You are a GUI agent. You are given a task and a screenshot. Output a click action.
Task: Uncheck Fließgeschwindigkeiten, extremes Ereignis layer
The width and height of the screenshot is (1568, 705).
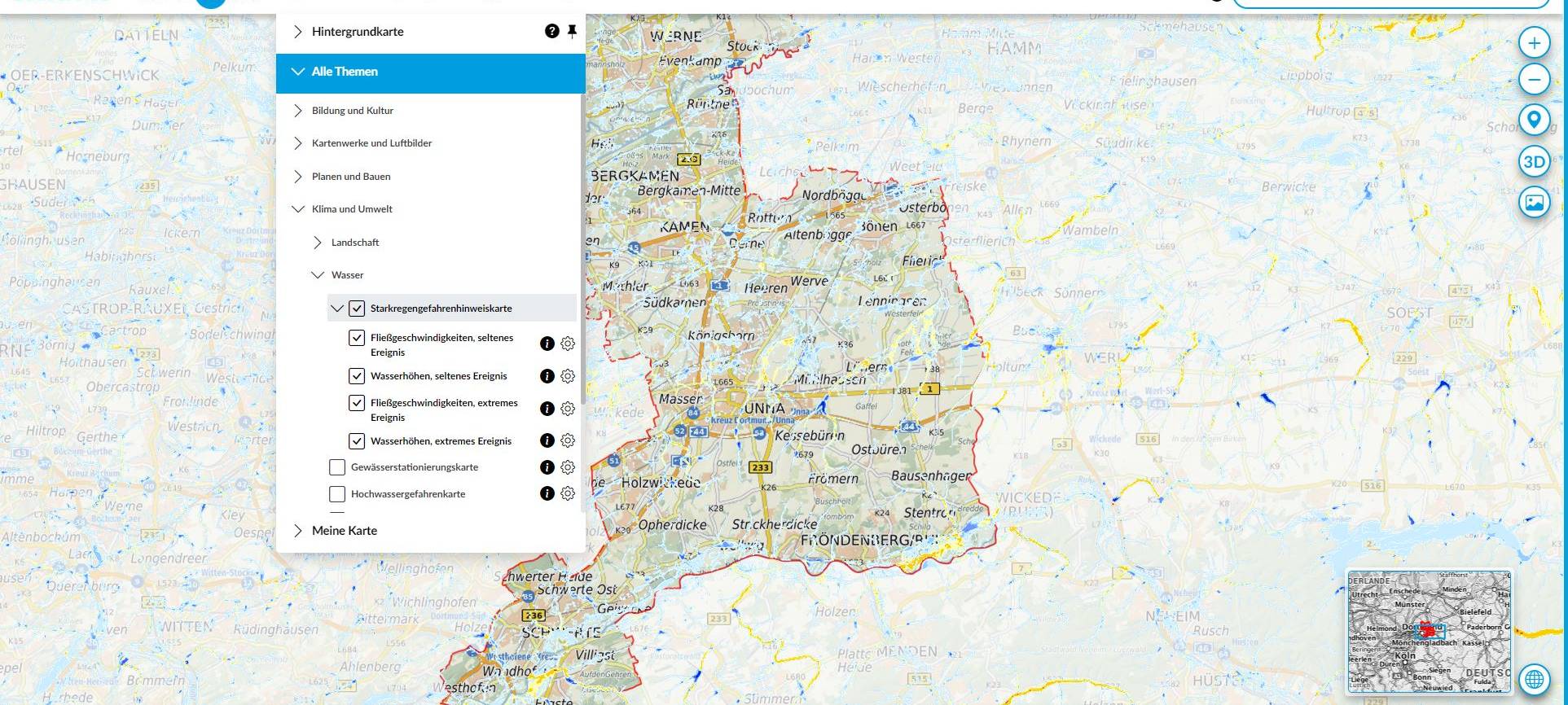click(x=357, y=403)
